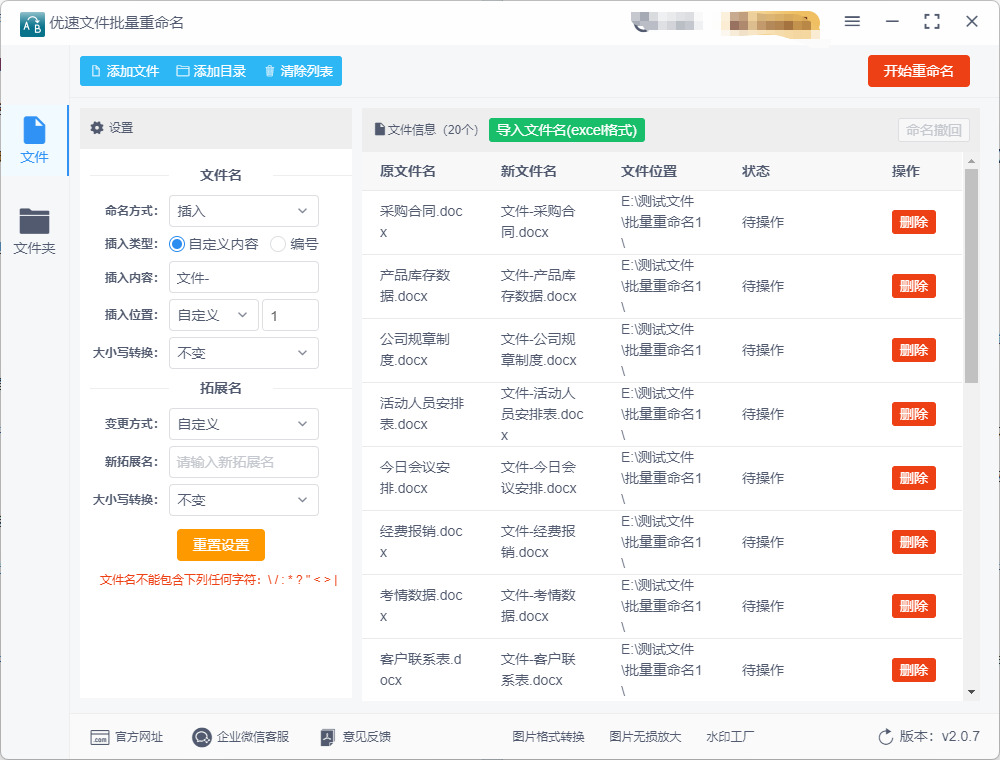The width and height of the screenshot is (1000, 760).
Task: Delete the 采购合同.docx row
Action: (x=913, y=222)
